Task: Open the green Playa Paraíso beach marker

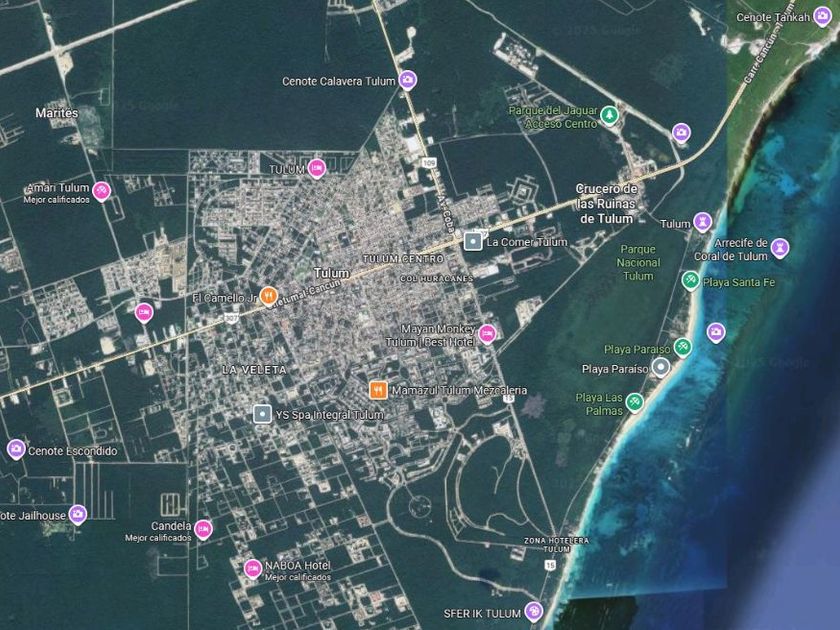Action: tap(682, 348)
